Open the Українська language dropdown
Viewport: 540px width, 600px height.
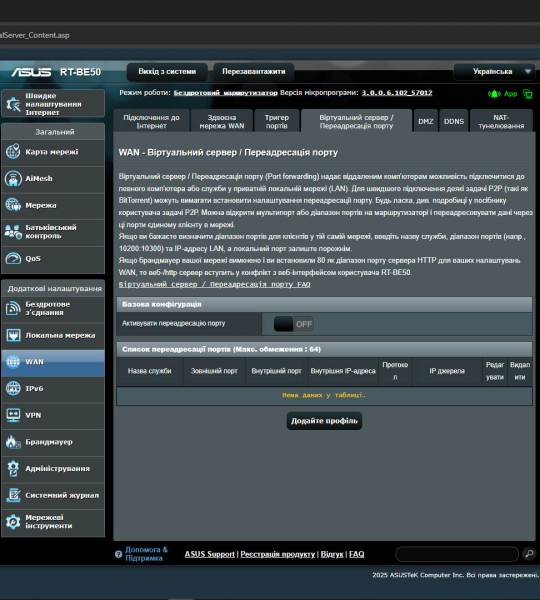(x=494, y=72)
